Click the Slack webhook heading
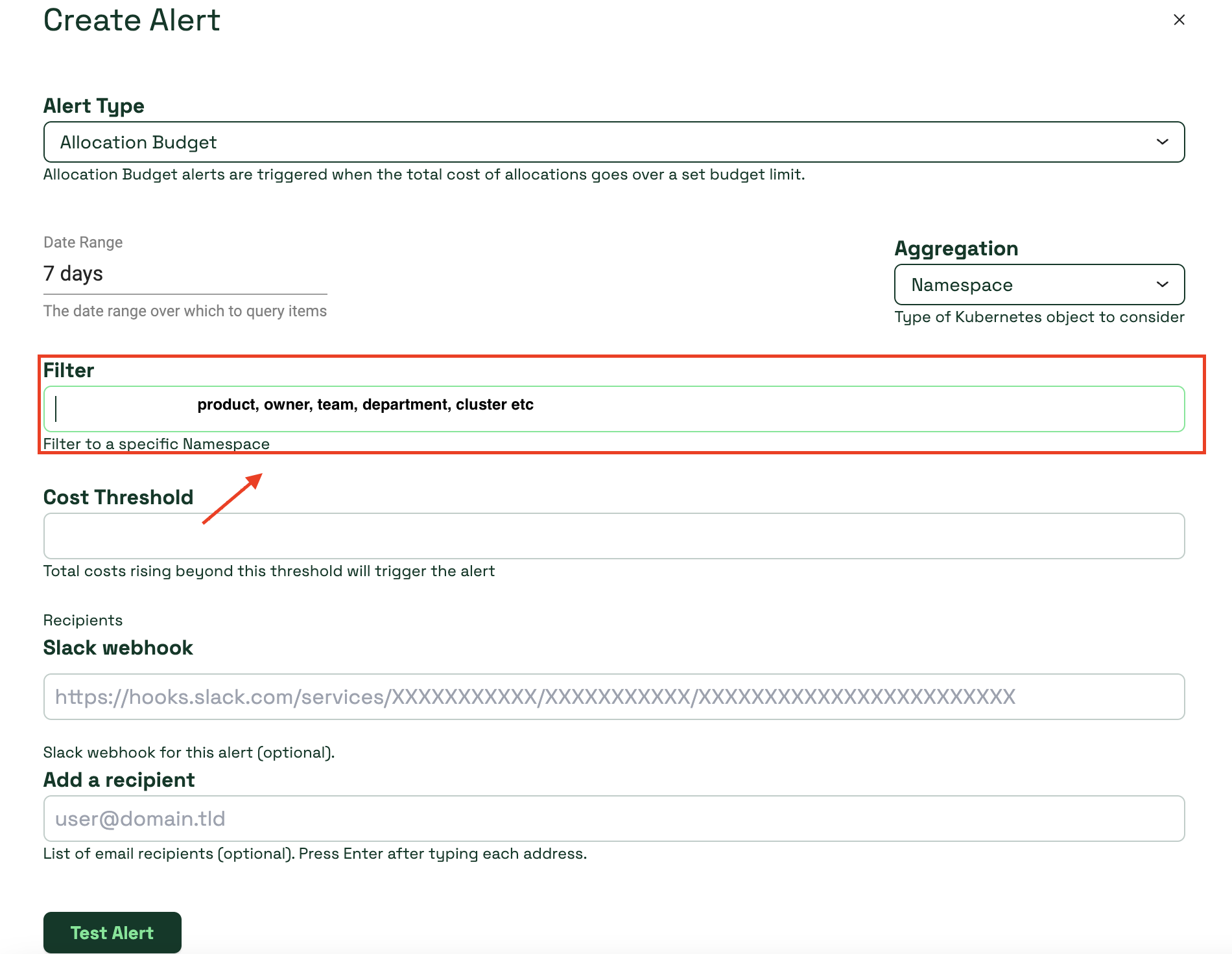 point(117,647)
